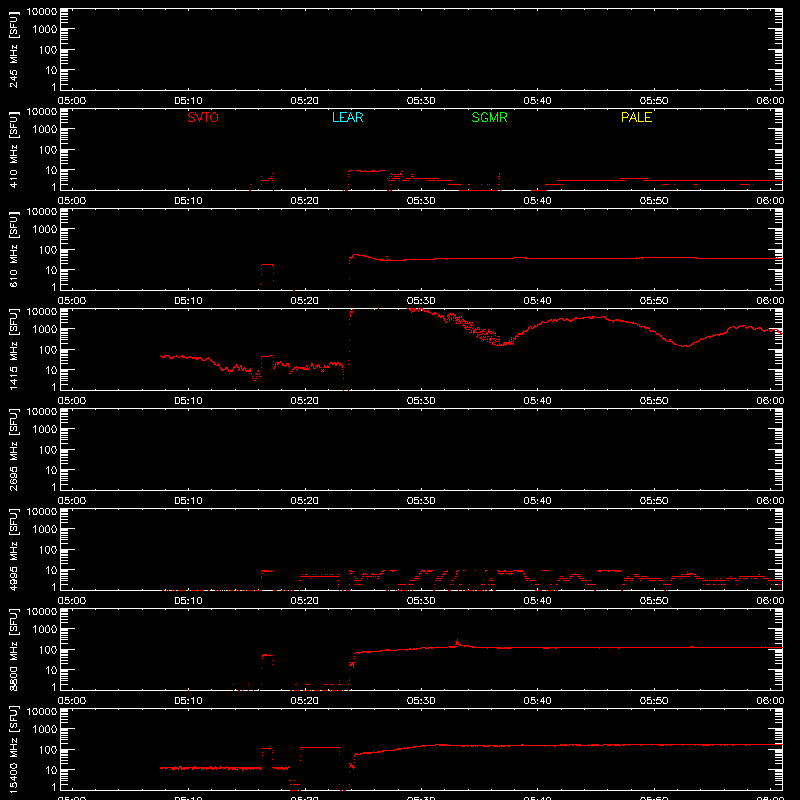This screenshot has height=800, width=800.
Task: Click the 05:40 label under the 4995 MHz plot
Action: [537, 601]
